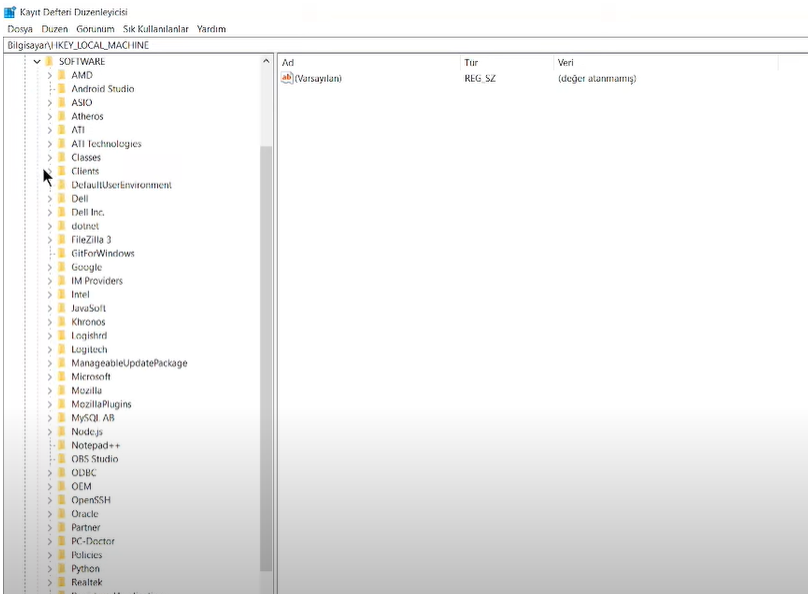Open the Dosya menu
This screenshot has width=808, height=594.
coord(19,29)
